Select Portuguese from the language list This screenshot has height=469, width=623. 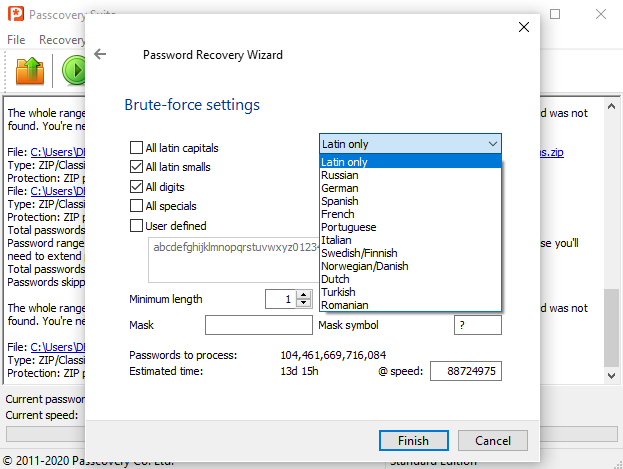pos(410,227)
